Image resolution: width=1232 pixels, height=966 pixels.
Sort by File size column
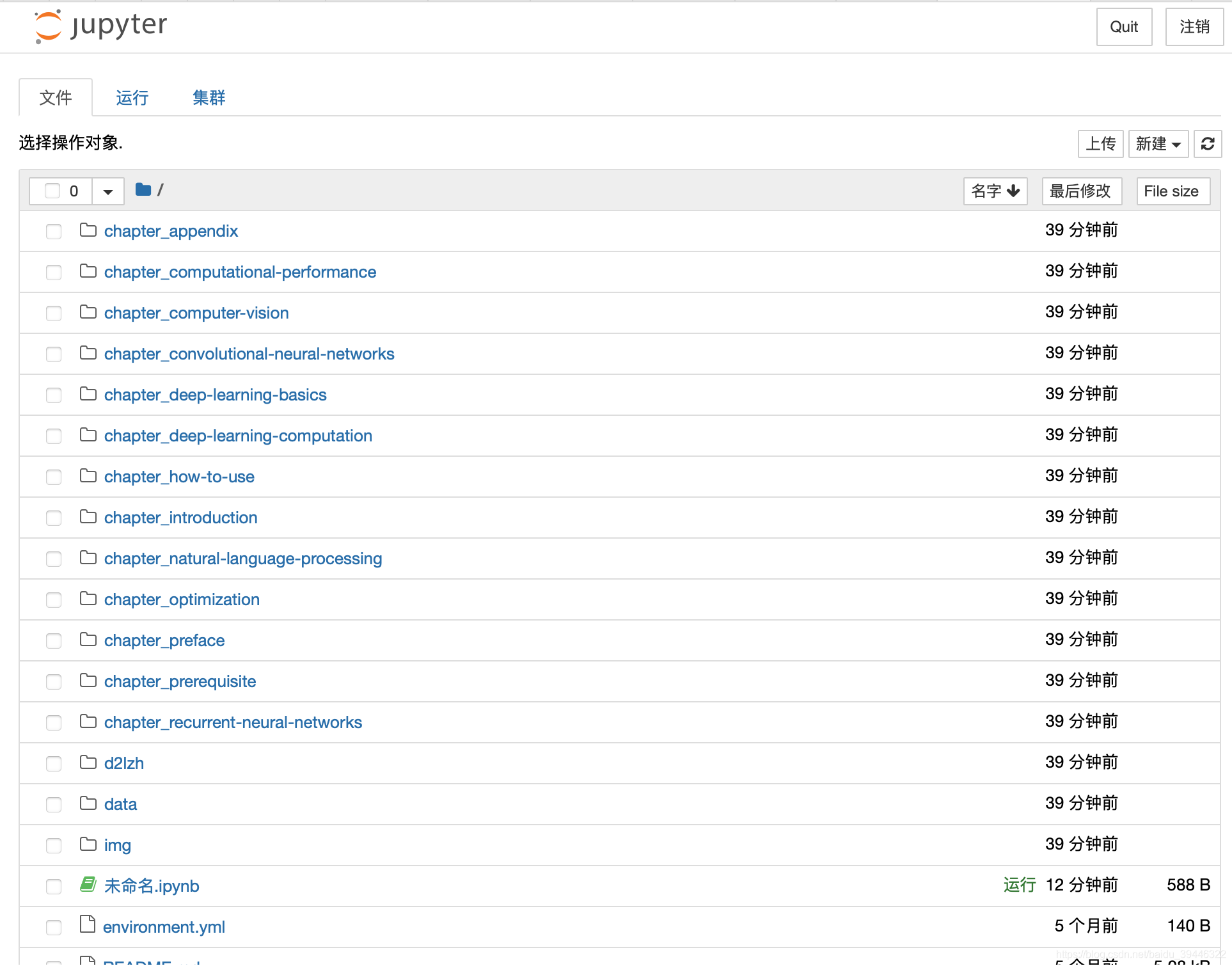click(x=1172, y=191)
